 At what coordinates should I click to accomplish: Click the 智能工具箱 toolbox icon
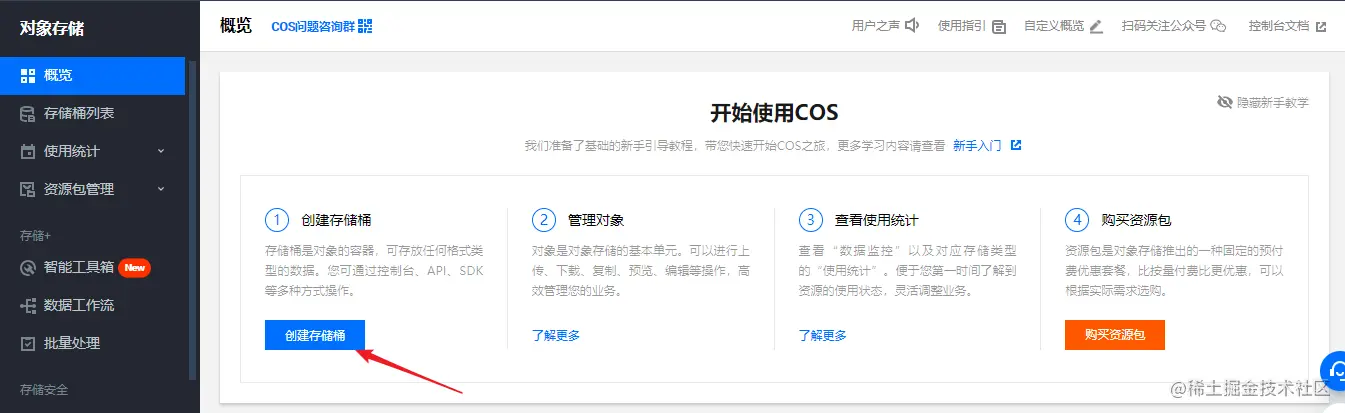[x=28, y=267]
